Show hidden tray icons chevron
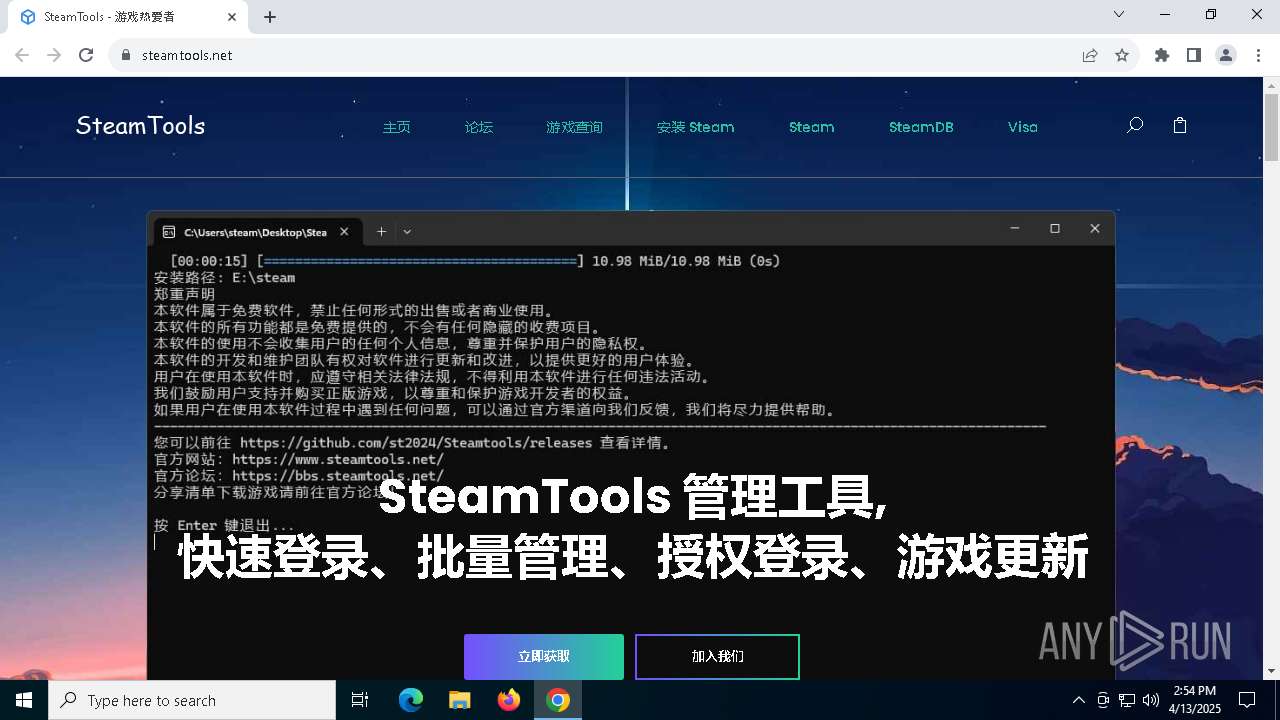Image resolution: width=1280 pixels, height=720 pixels. pyautogui.click(x=1078, y=700)
